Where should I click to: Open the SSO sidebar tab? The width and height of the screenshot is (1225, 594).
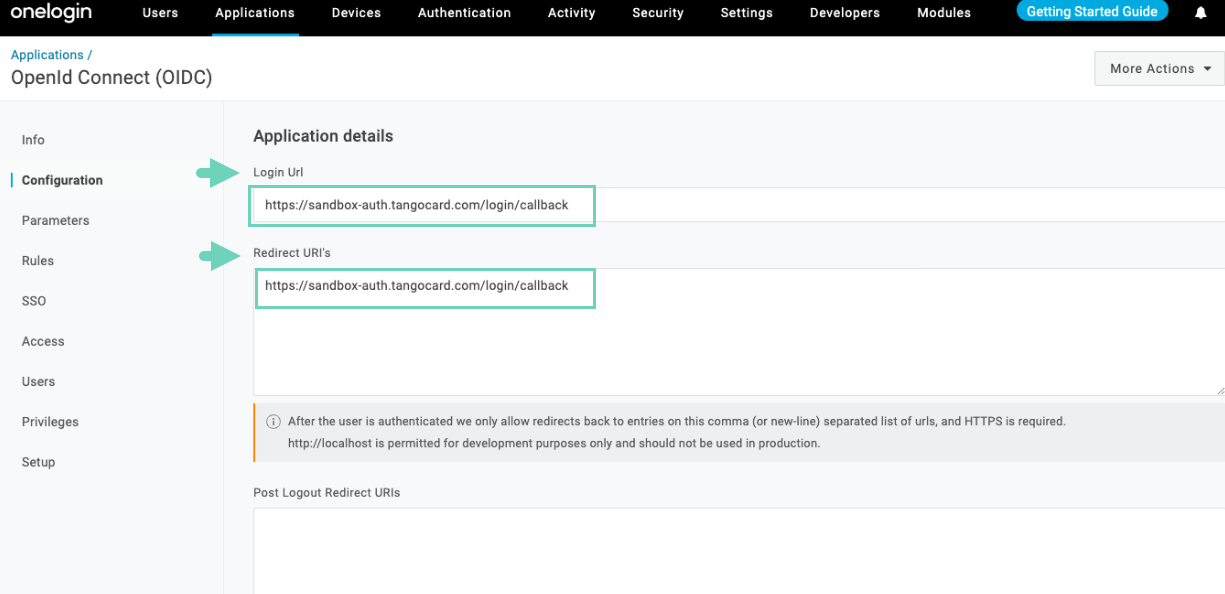tap(34, 301)
